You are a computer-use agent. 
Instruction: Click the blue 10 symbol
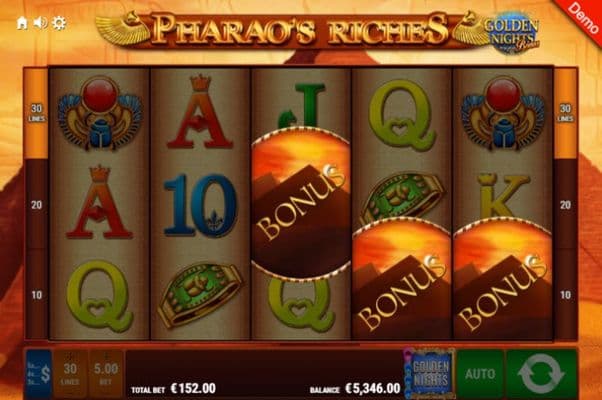coord(200,205)
